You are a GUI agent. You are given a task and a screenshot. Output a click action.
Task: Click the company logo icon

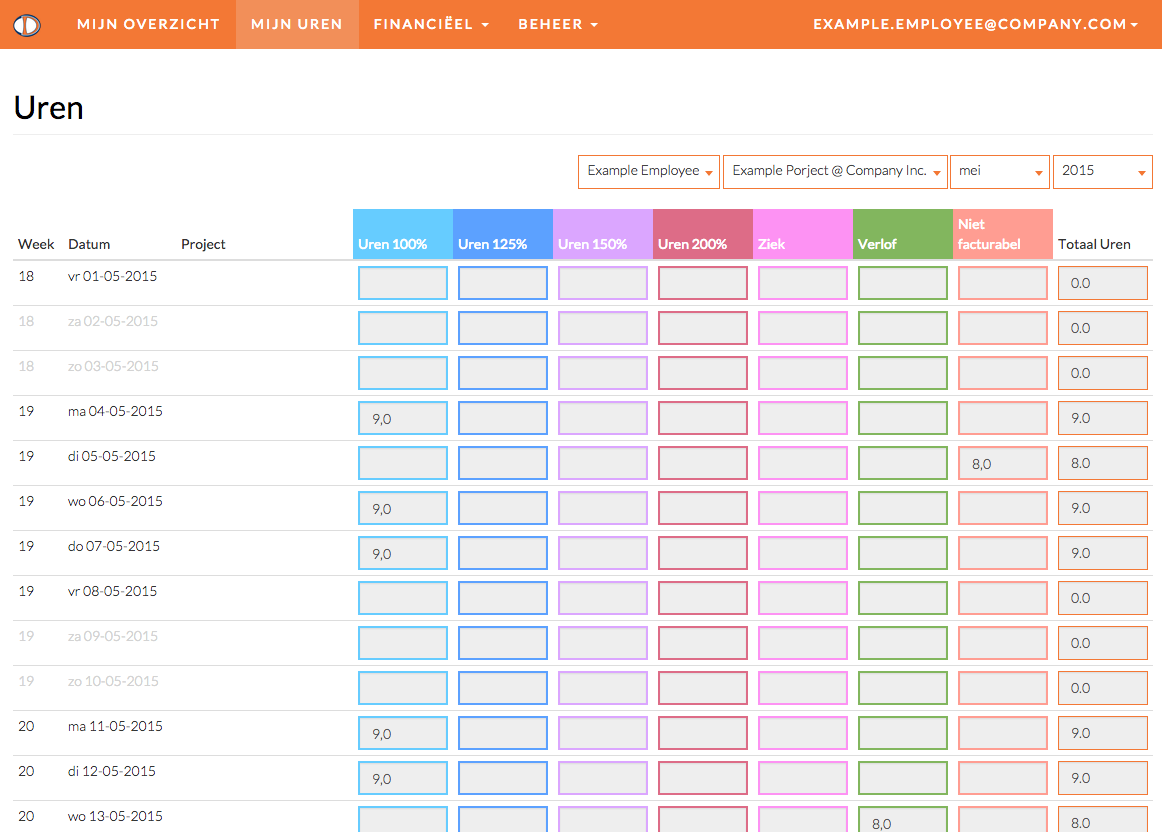[x=27, y=25]
